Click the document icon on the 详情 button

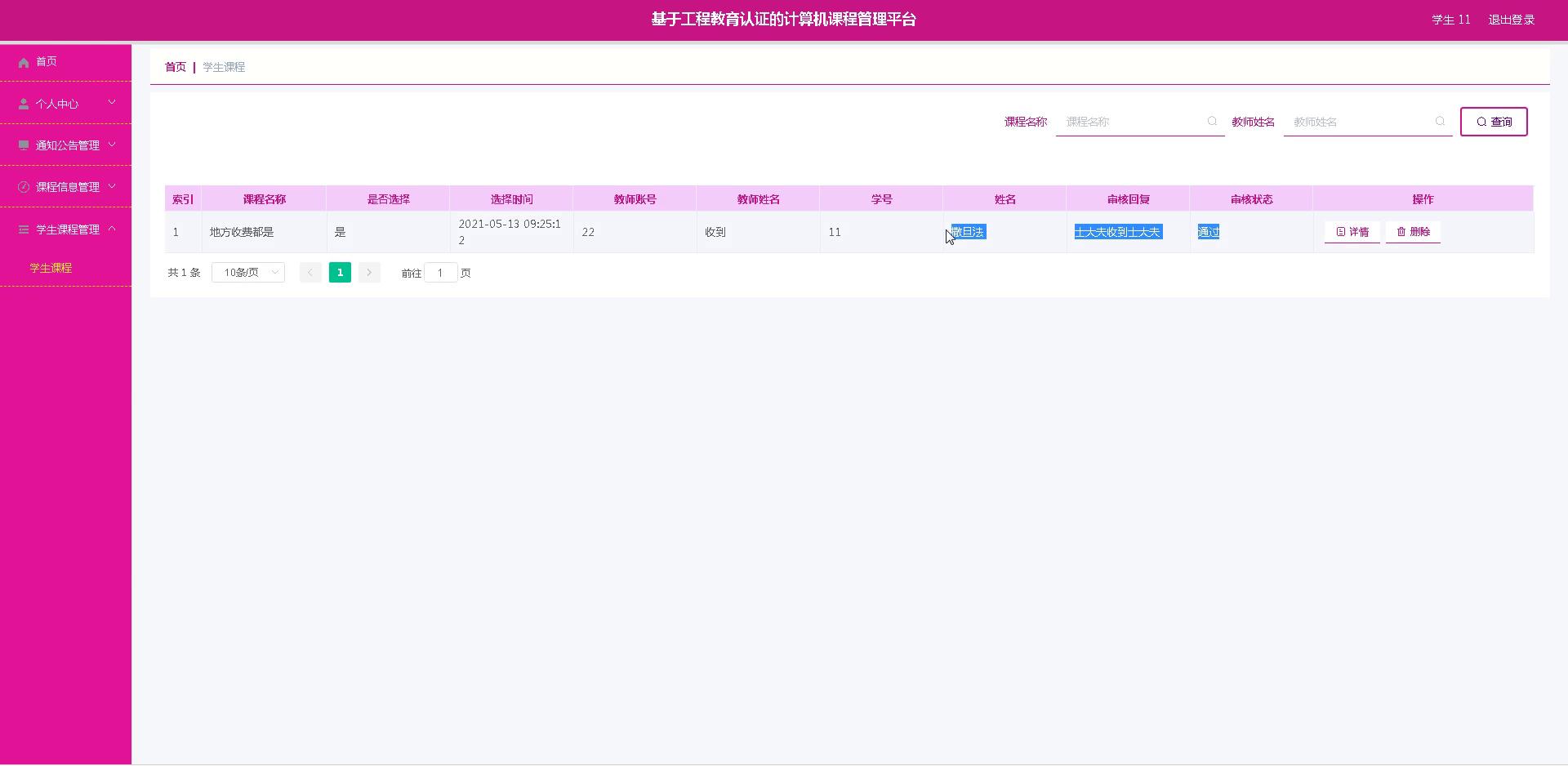[x=1340, y=232]
